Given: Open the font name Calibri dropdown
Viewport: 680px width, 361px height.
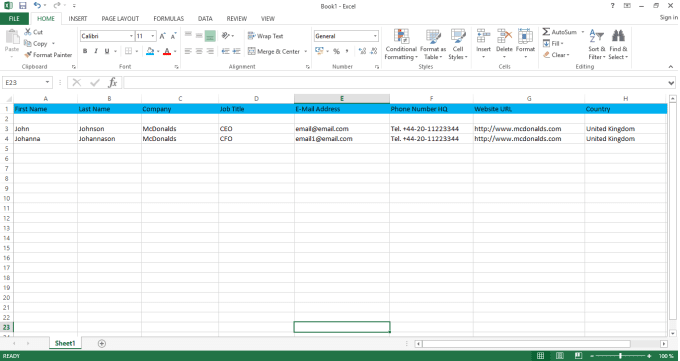Looking at the screenshot, I should tap(131, 36).
